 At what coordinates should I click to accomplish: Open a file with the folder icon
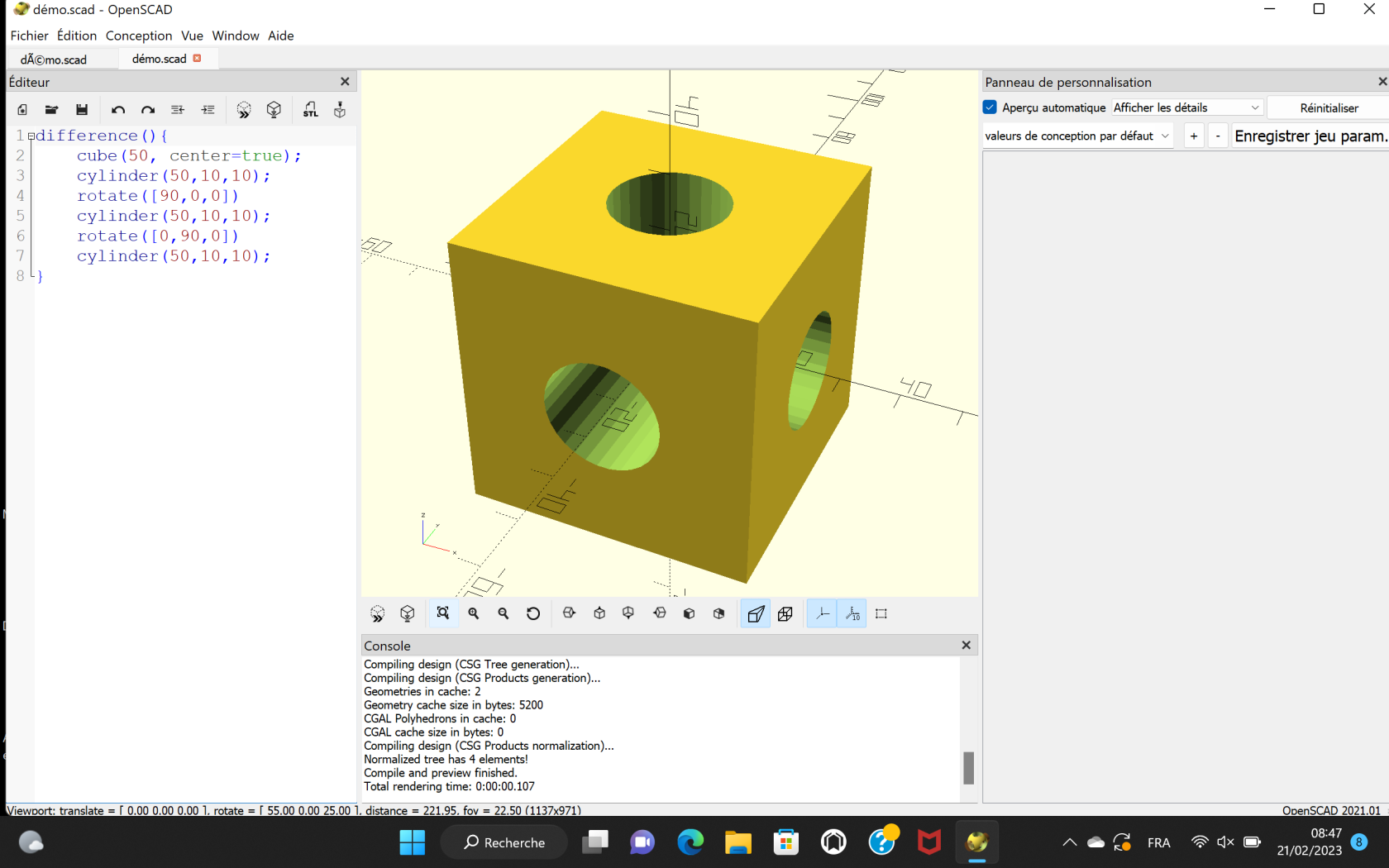point(51,110)
